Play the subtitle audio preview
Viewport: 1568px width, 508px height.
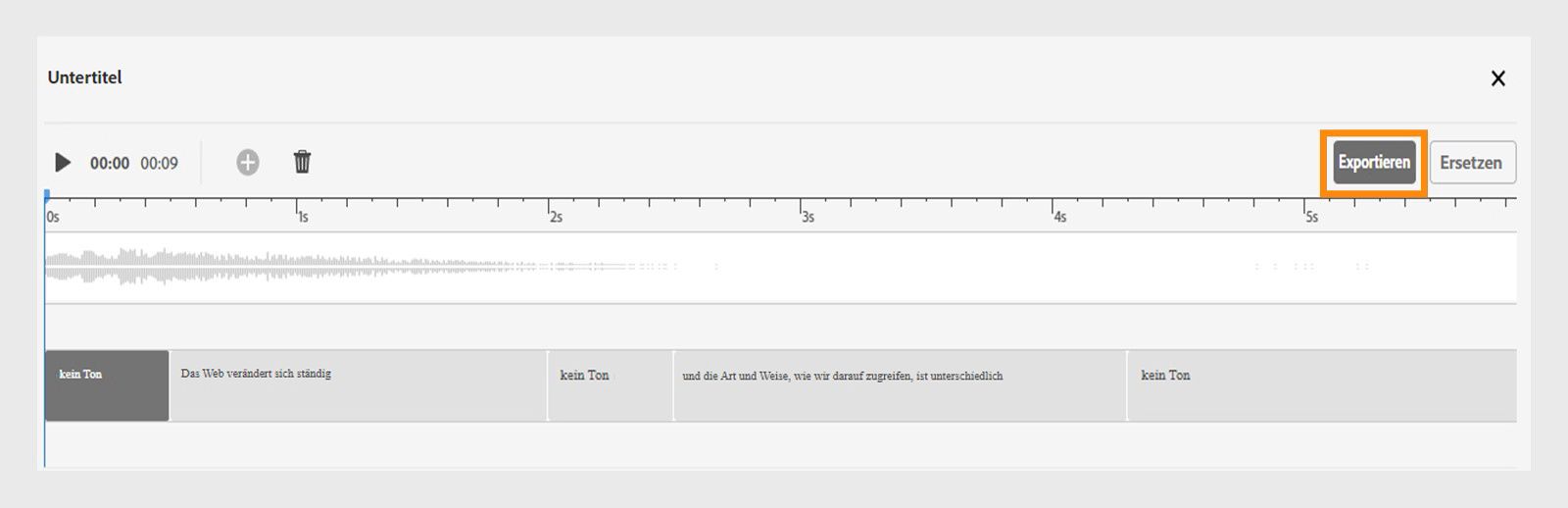coord(63,163)
